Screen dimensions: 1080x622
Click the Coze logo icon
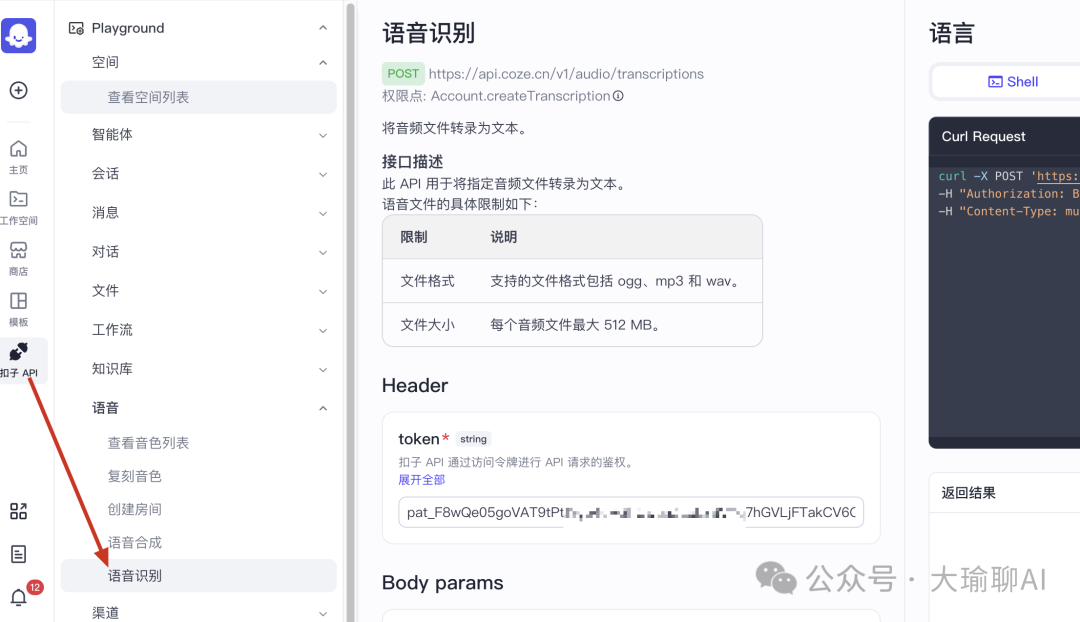pos(19,35)
